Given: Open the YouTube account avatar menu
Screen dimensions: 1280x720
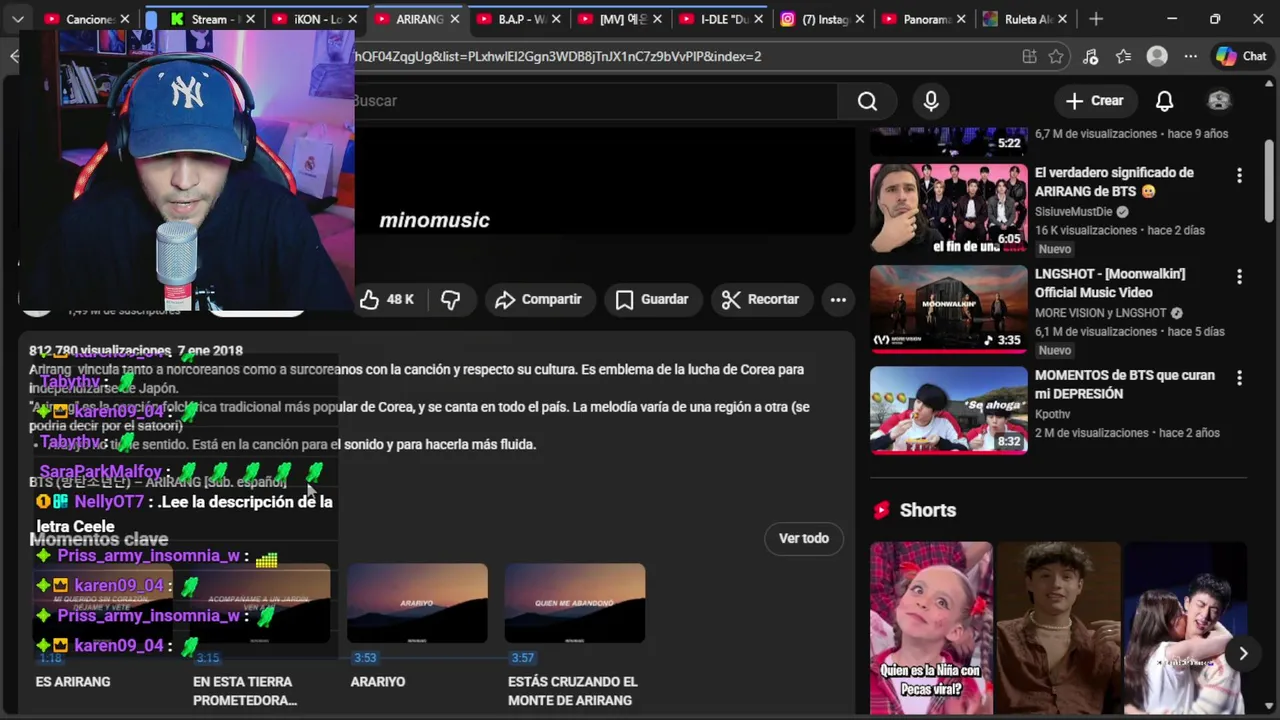Looking at the screenshot, I should coord(1219,101).
